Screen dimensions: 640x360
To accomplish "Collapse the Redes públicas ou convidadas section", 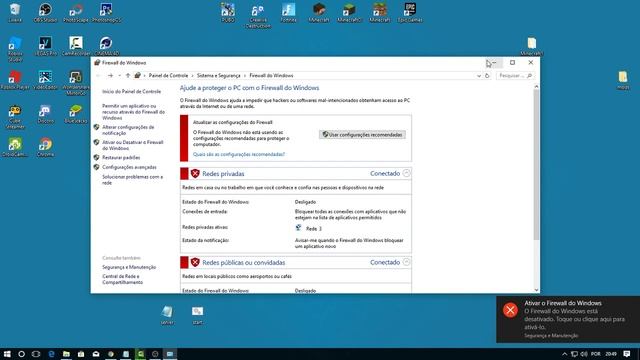I will click(406, 262).
